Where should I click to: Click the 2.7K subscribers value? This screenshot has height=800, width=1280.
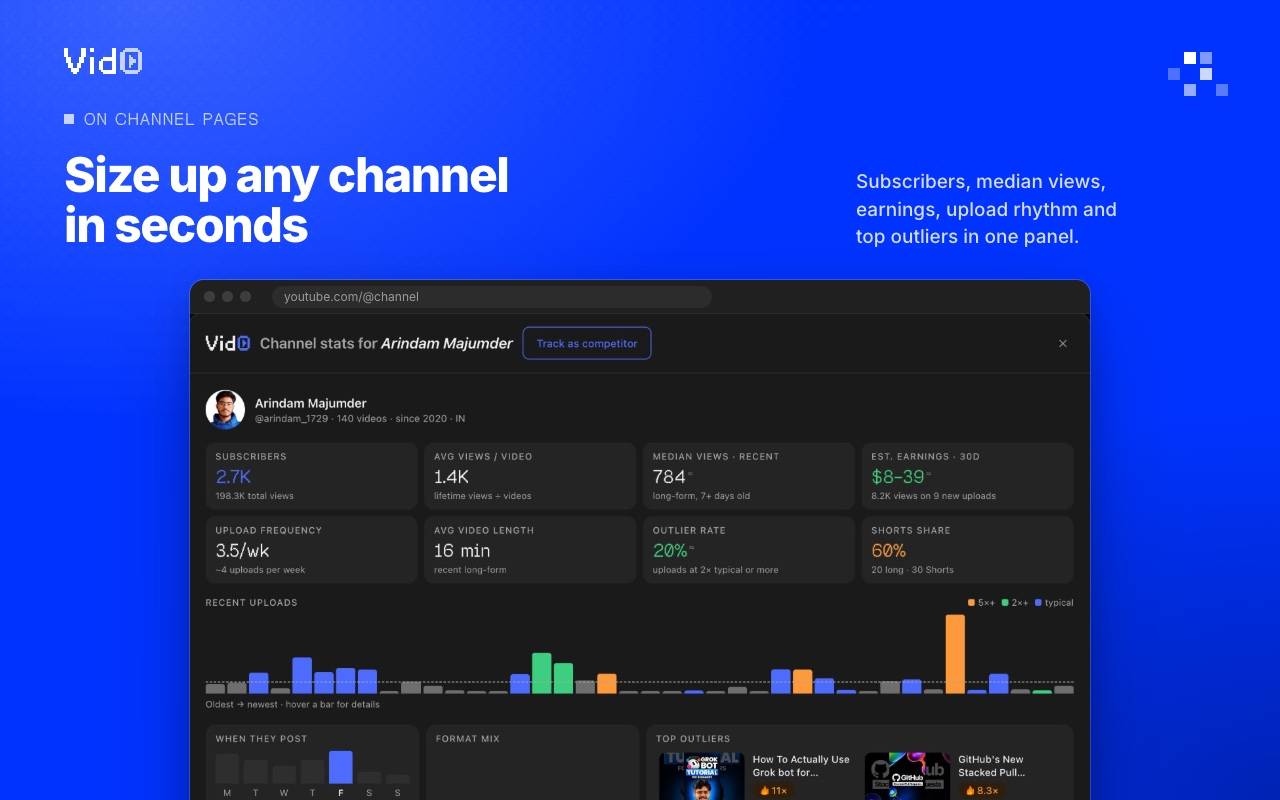(x=233, y=476)
